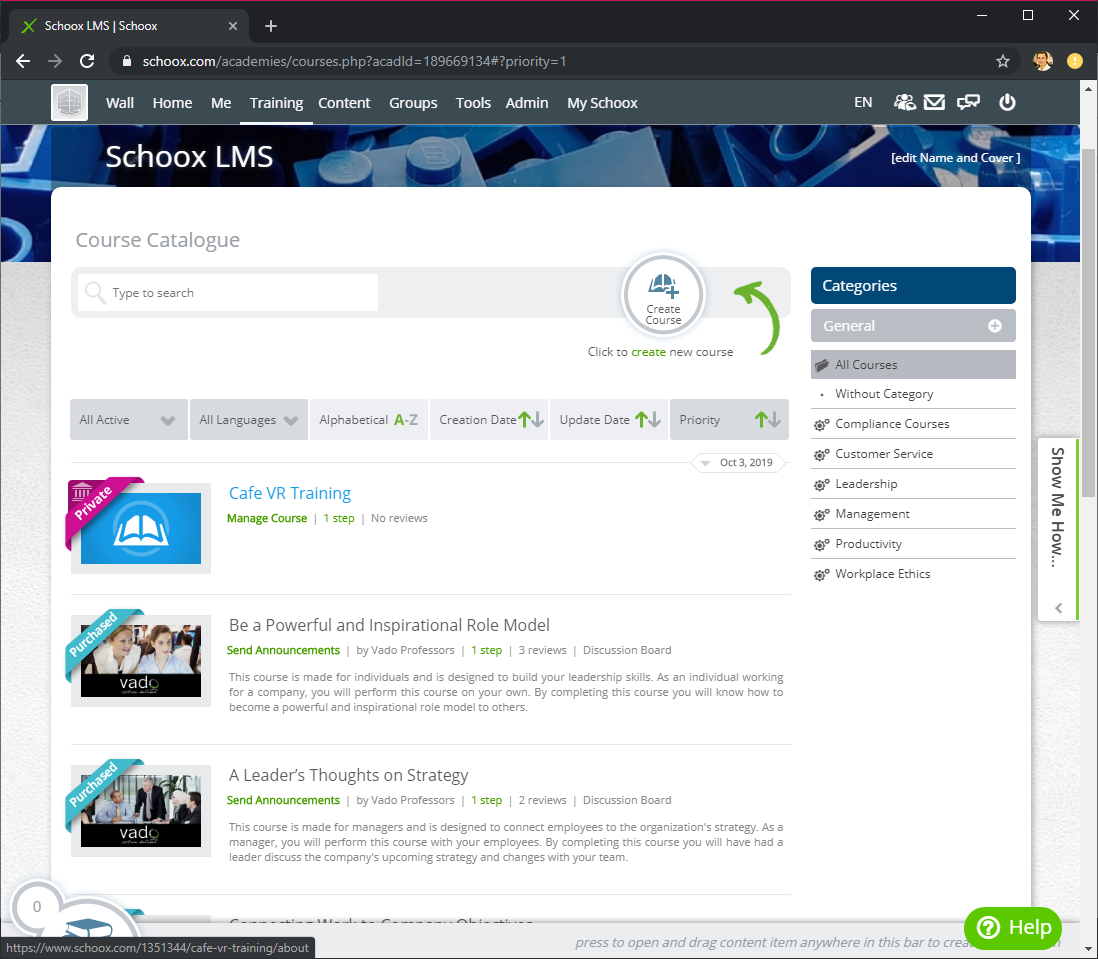Select Without Category in categories list
This screenshot has height=959, width=1098.
884,394
